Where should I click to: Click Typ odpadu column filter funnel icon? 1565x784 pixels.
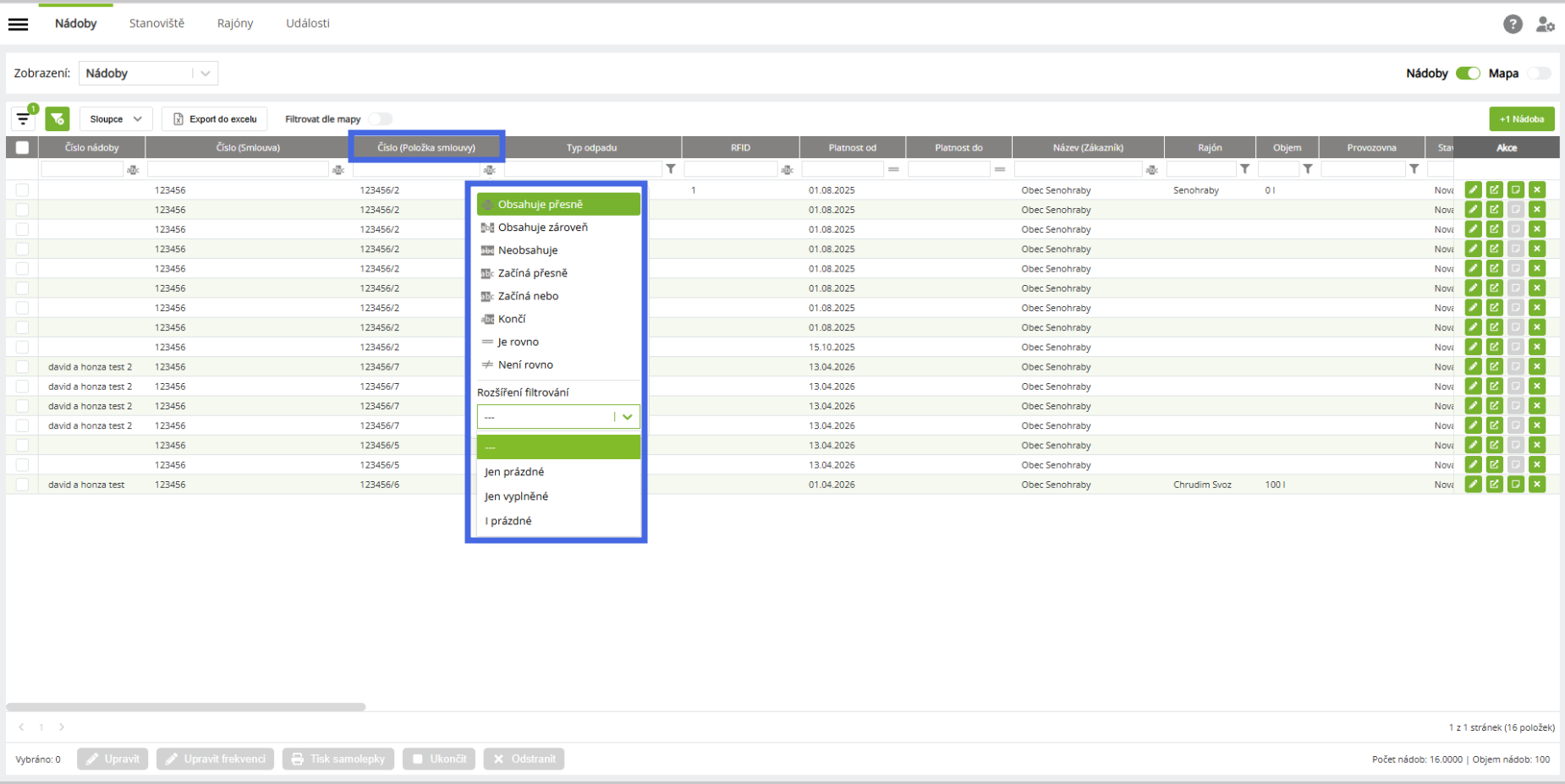point(671,169)
